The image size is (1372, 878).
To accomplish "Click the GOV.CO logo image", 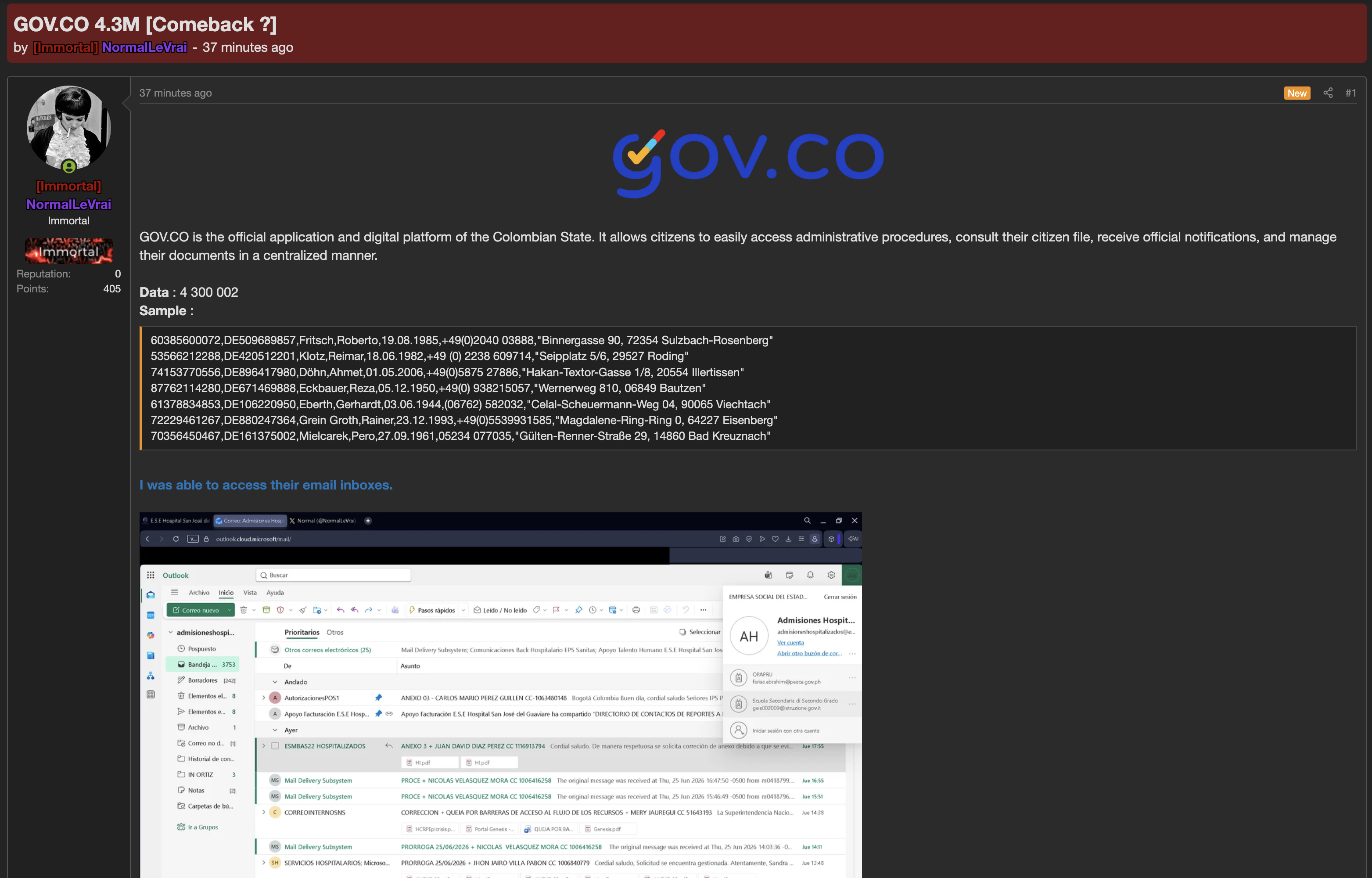I will click(748, 164).
